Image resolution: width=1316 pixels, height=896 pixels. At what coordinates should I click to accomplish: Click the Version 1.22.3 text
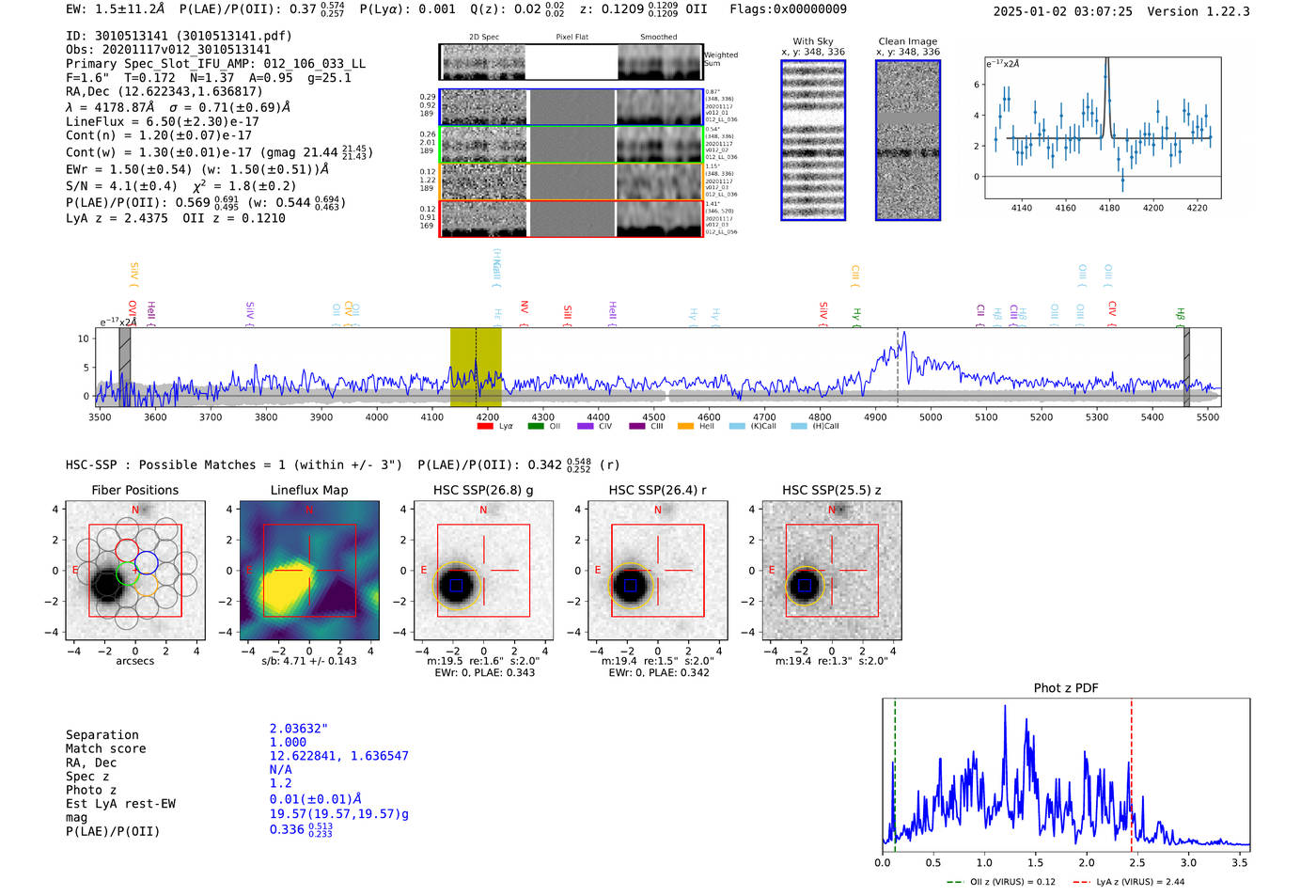pyautogui.click(x=1198, y=11)
